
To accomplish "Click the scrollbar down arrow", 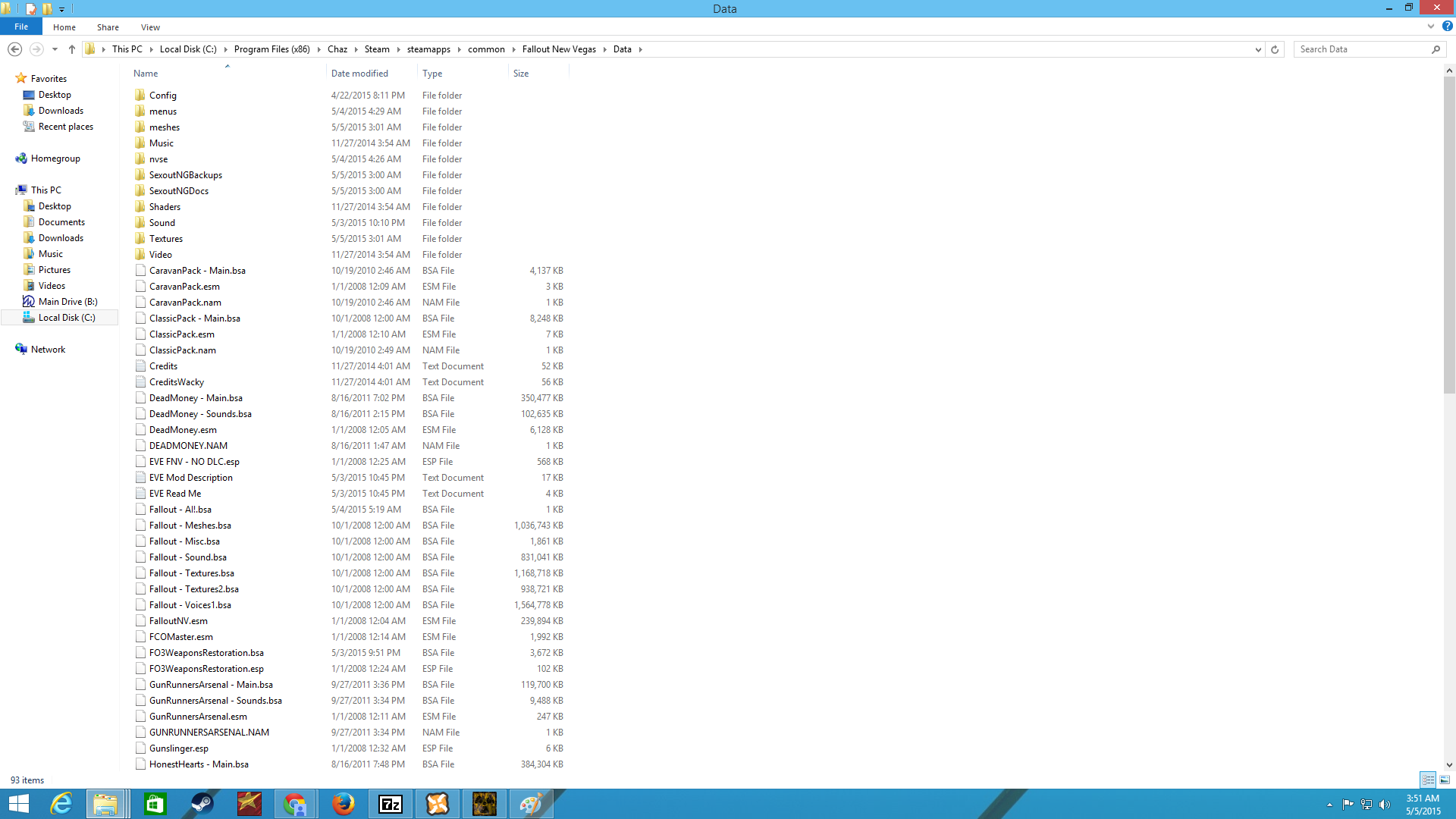I will [x=1449, y=765].
